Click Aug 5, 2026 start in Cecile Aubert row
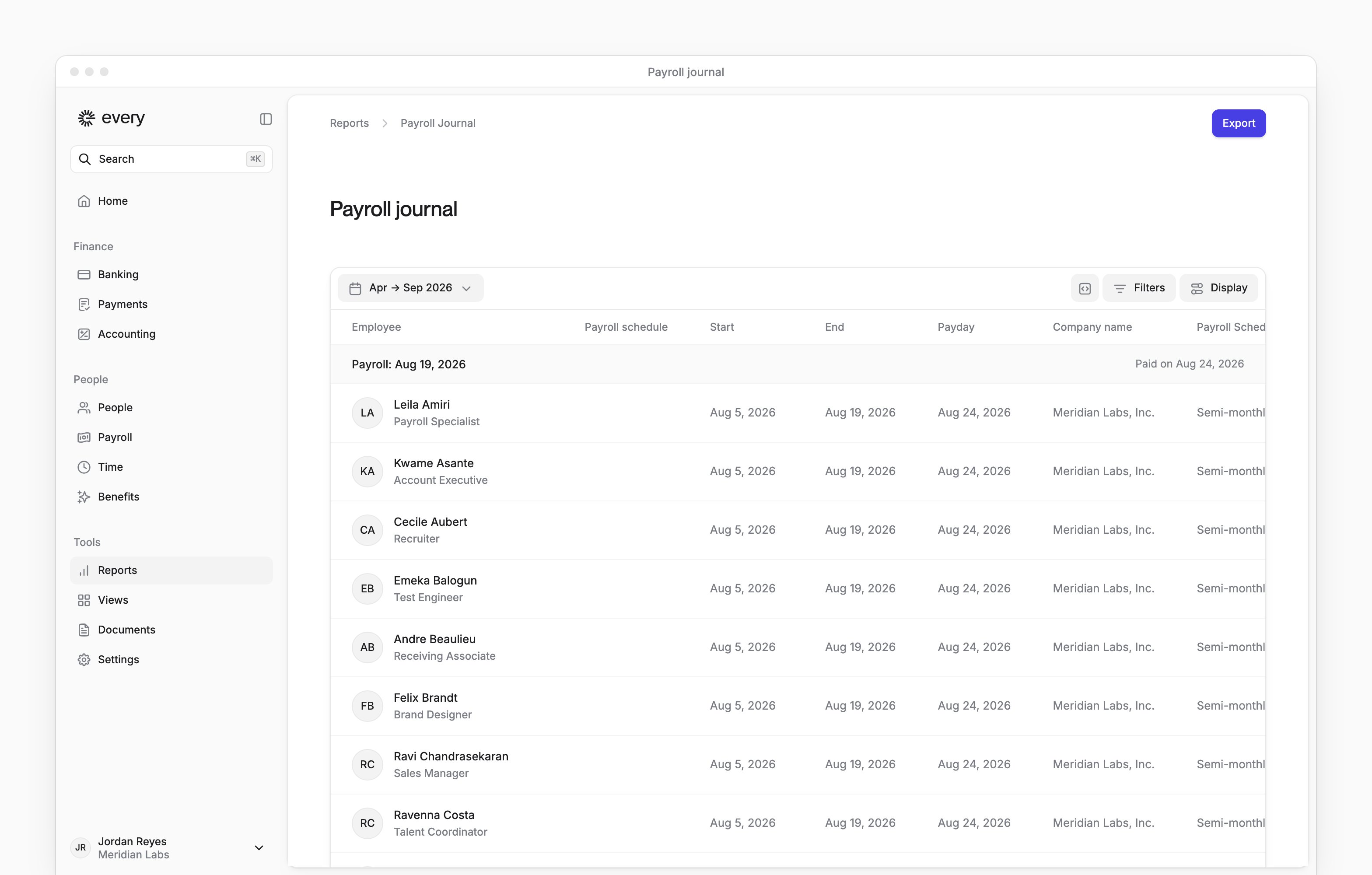This screenshot has width=1372, height=875. (742, 530)
